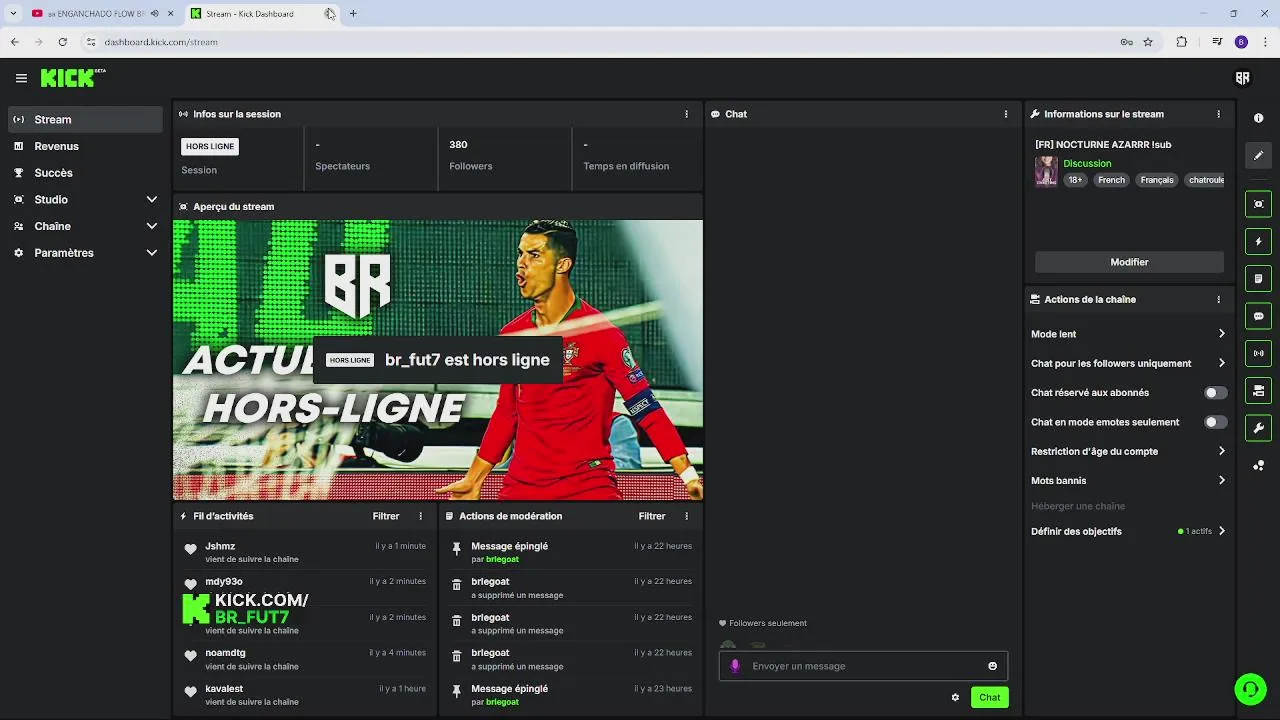Select Succès in left sidebar
Screen dimensions: 1280x720
click(x=85, y=173)
